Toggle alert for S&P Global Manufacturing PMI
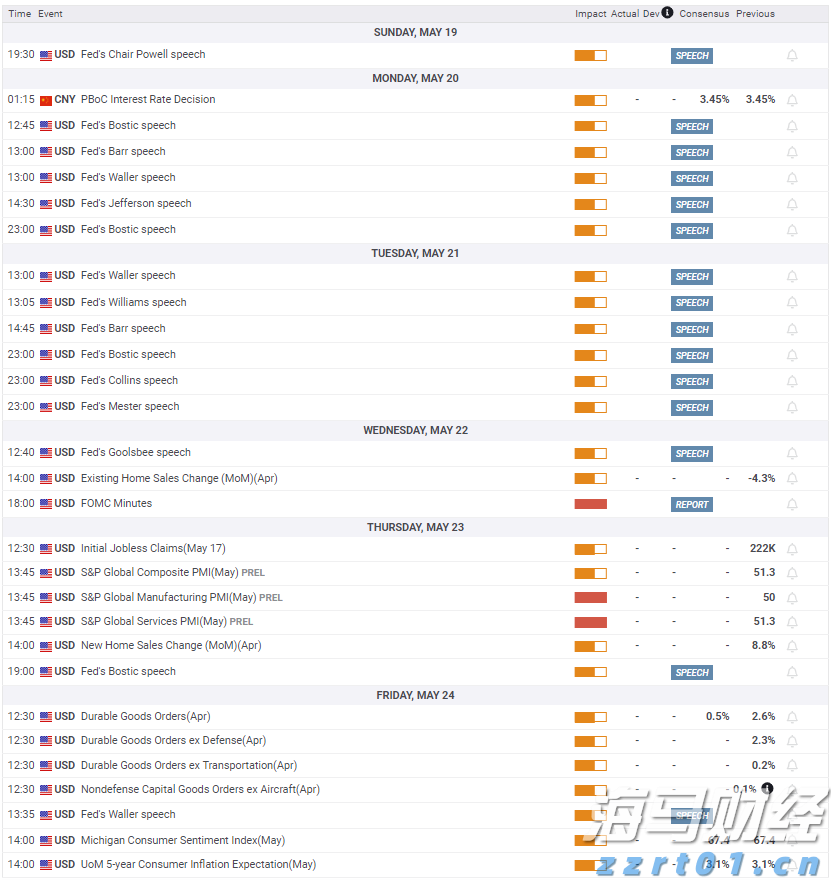 792,598
